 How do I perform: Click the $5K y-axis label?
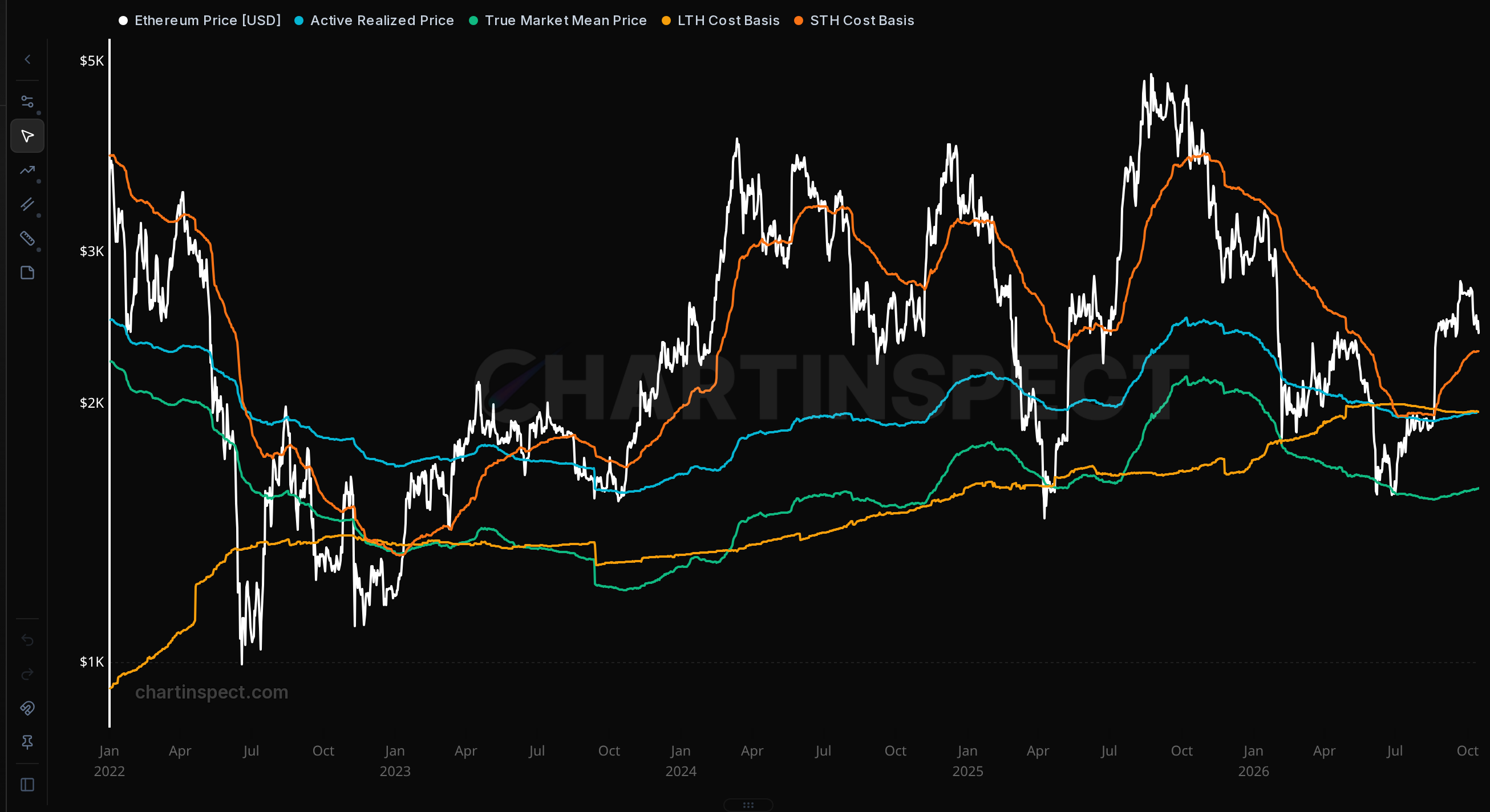click(91, 60)
